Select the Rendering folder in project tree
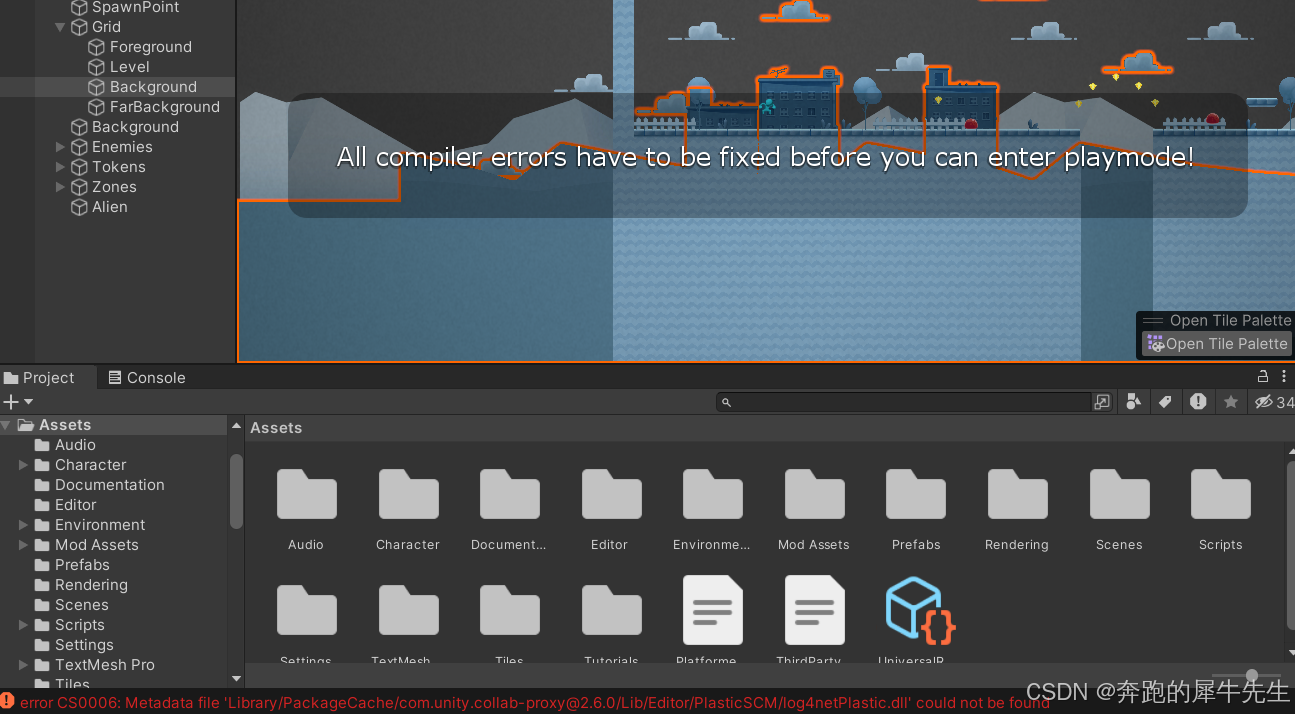Screen dimensions: 1295x714 pos(91,585)
